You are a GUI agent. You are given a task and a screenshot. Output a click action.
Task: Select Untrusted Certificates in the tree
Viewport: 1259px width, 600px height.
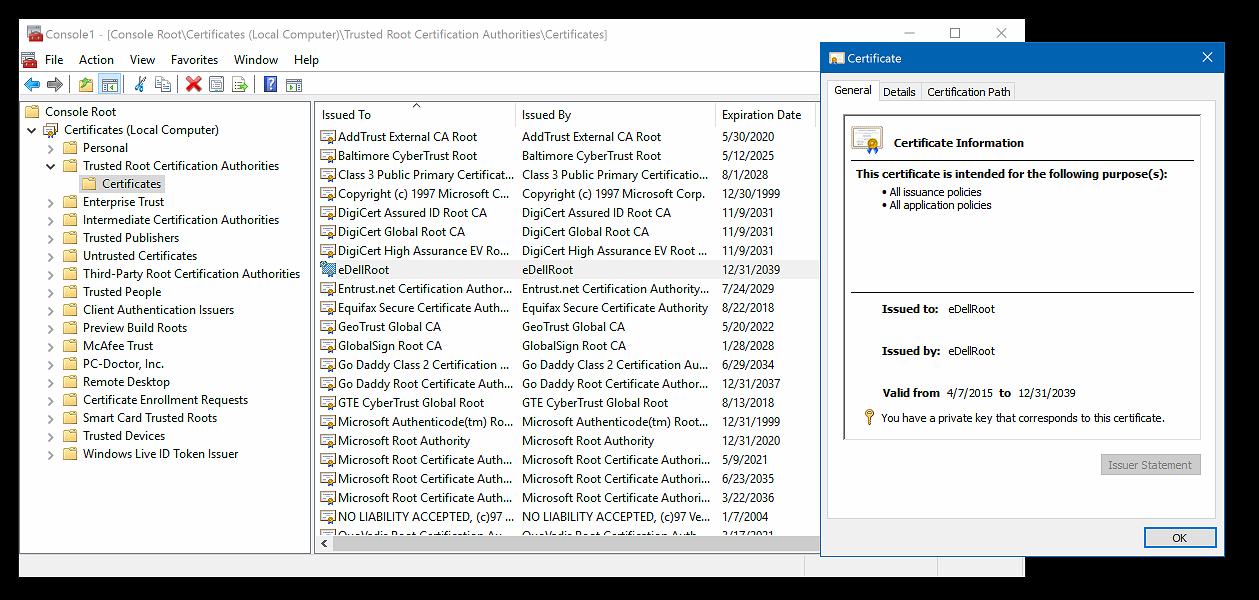click(x=140, y=256)
